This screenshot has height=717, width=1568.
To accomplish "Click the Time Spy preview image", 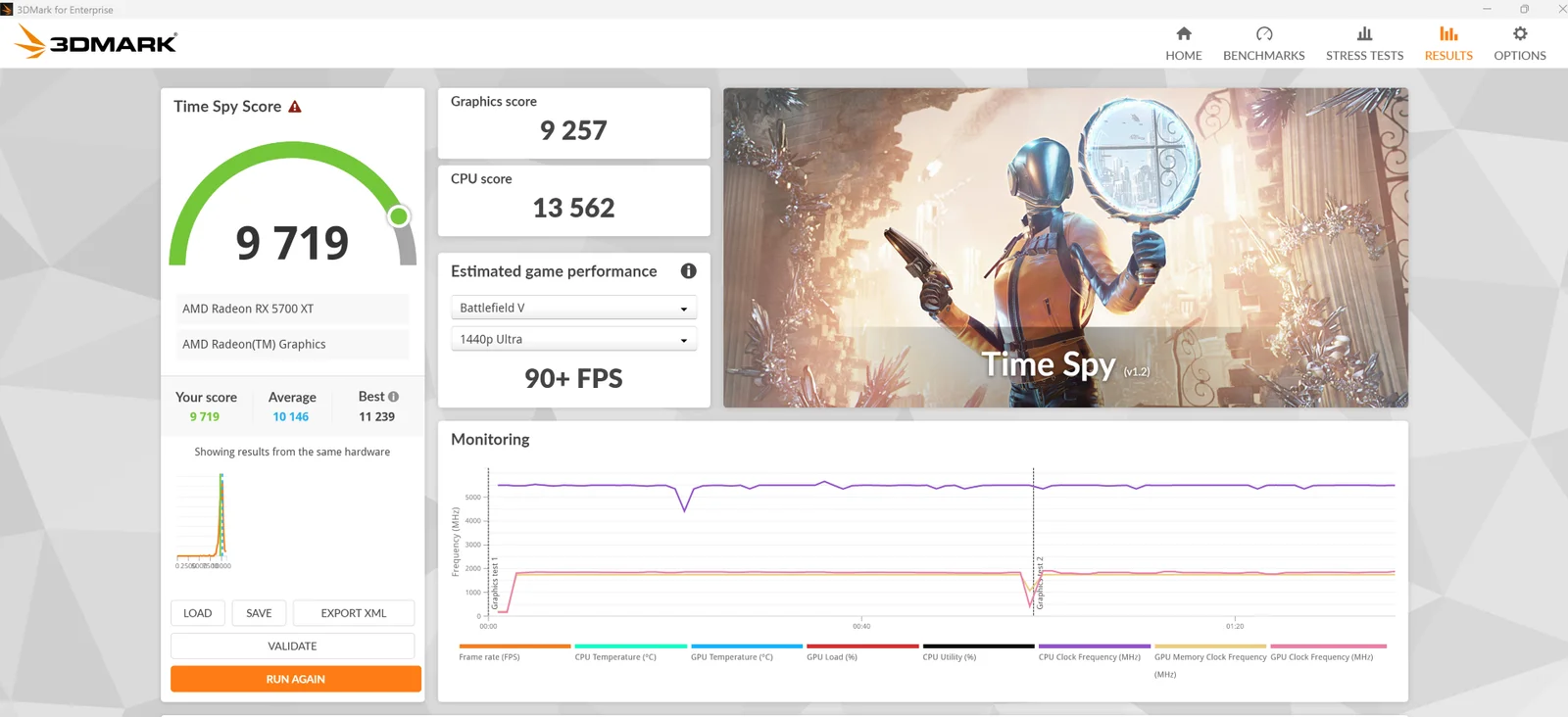I will pos(1065,248).
